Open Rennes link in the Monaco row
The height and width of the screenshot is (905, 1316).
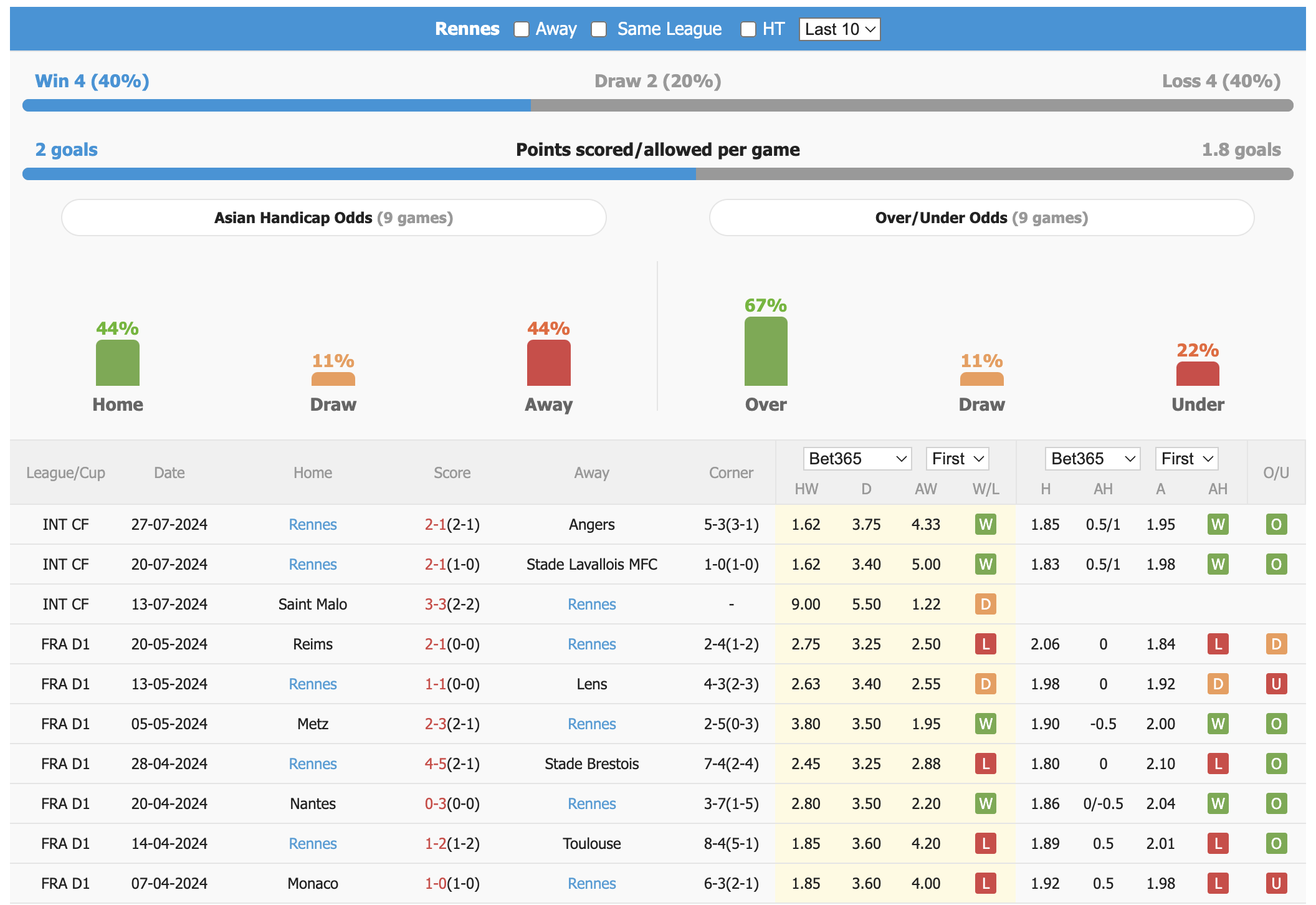[x=592, y=883]
